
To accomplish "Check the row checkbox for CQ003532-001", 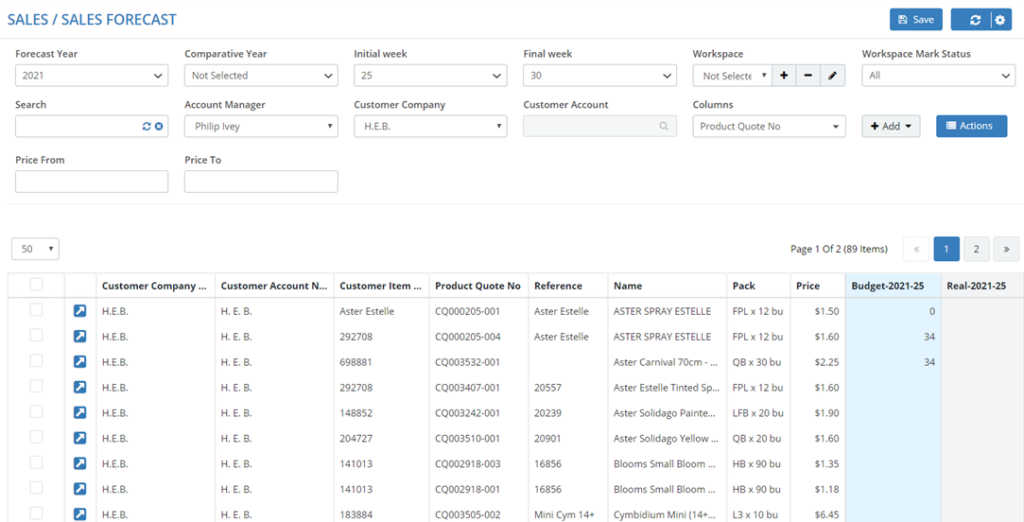I will point(37,361).
